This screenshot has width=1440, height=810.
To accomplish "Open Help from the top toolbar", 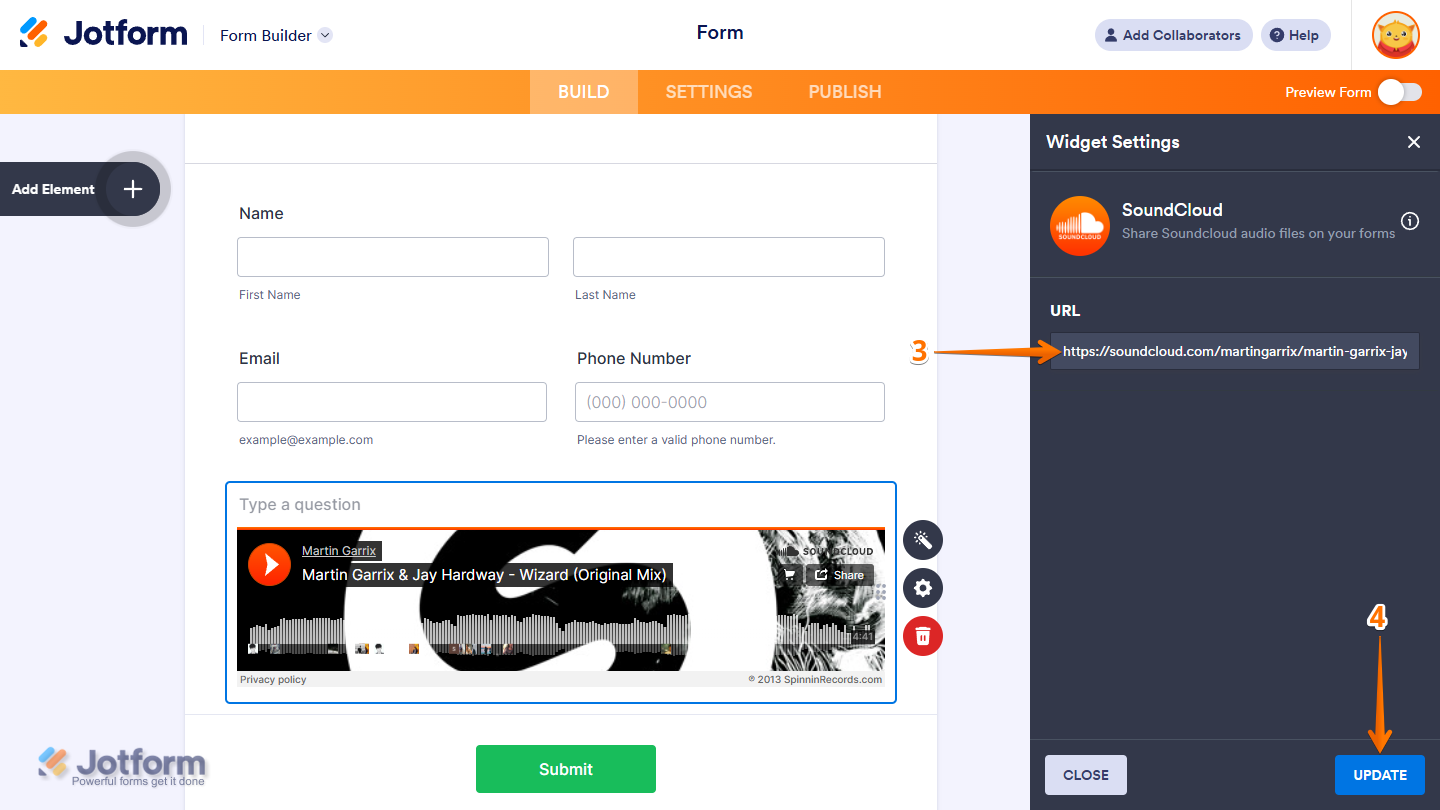I will click(x=1295, y=34).
